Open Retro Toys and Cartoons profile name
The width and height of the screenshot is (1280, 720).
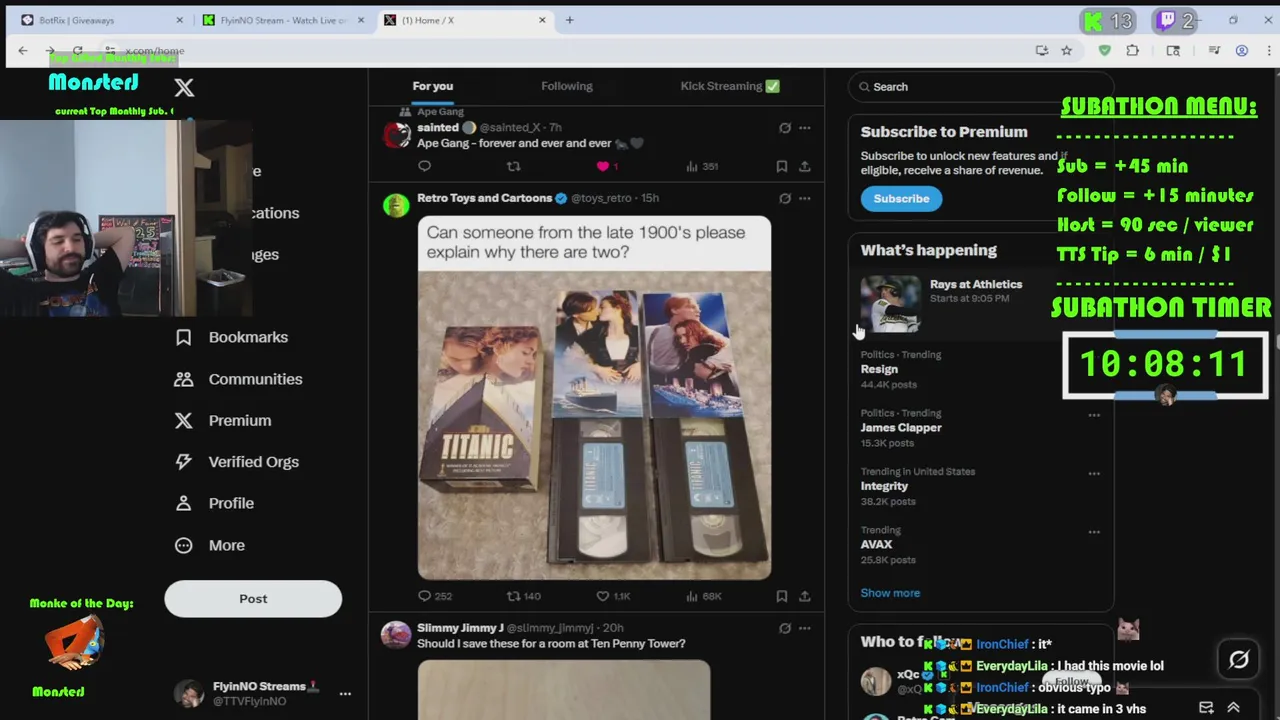click(484, 198)
